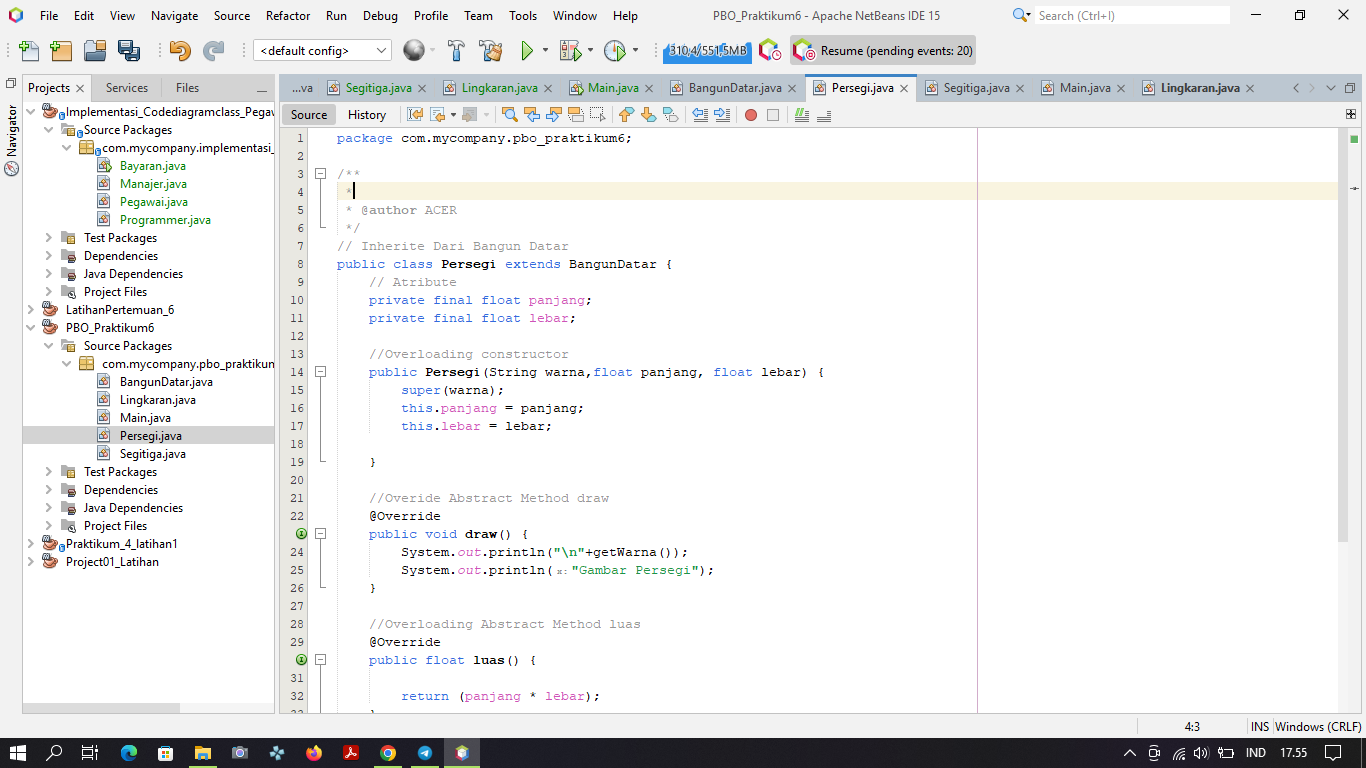
Task: Minimize the Projects window group
Action: click(262, 89)
